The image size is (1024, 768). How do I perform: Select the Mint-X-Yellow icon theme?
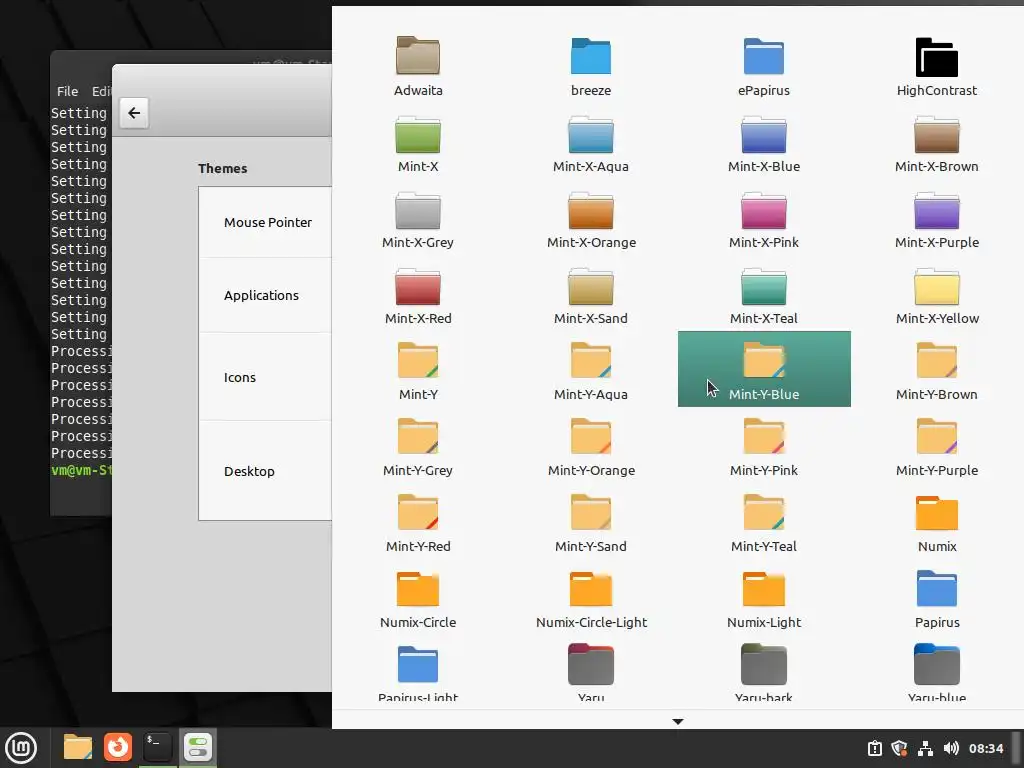point(937,294)
